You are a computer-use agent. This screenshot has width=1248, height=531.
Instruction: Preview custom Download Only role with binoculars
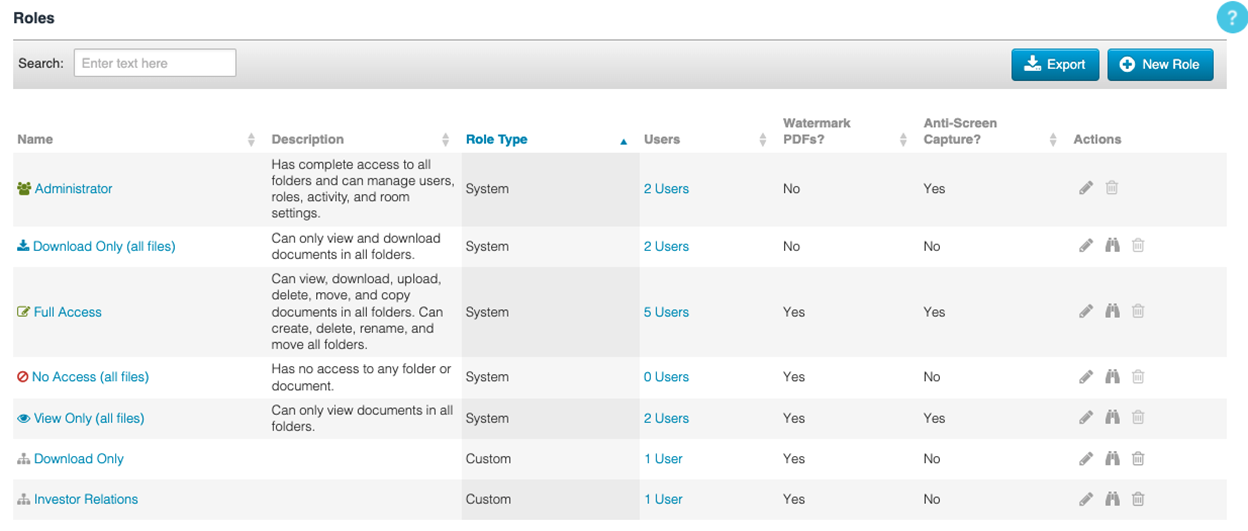[1112, 459]
